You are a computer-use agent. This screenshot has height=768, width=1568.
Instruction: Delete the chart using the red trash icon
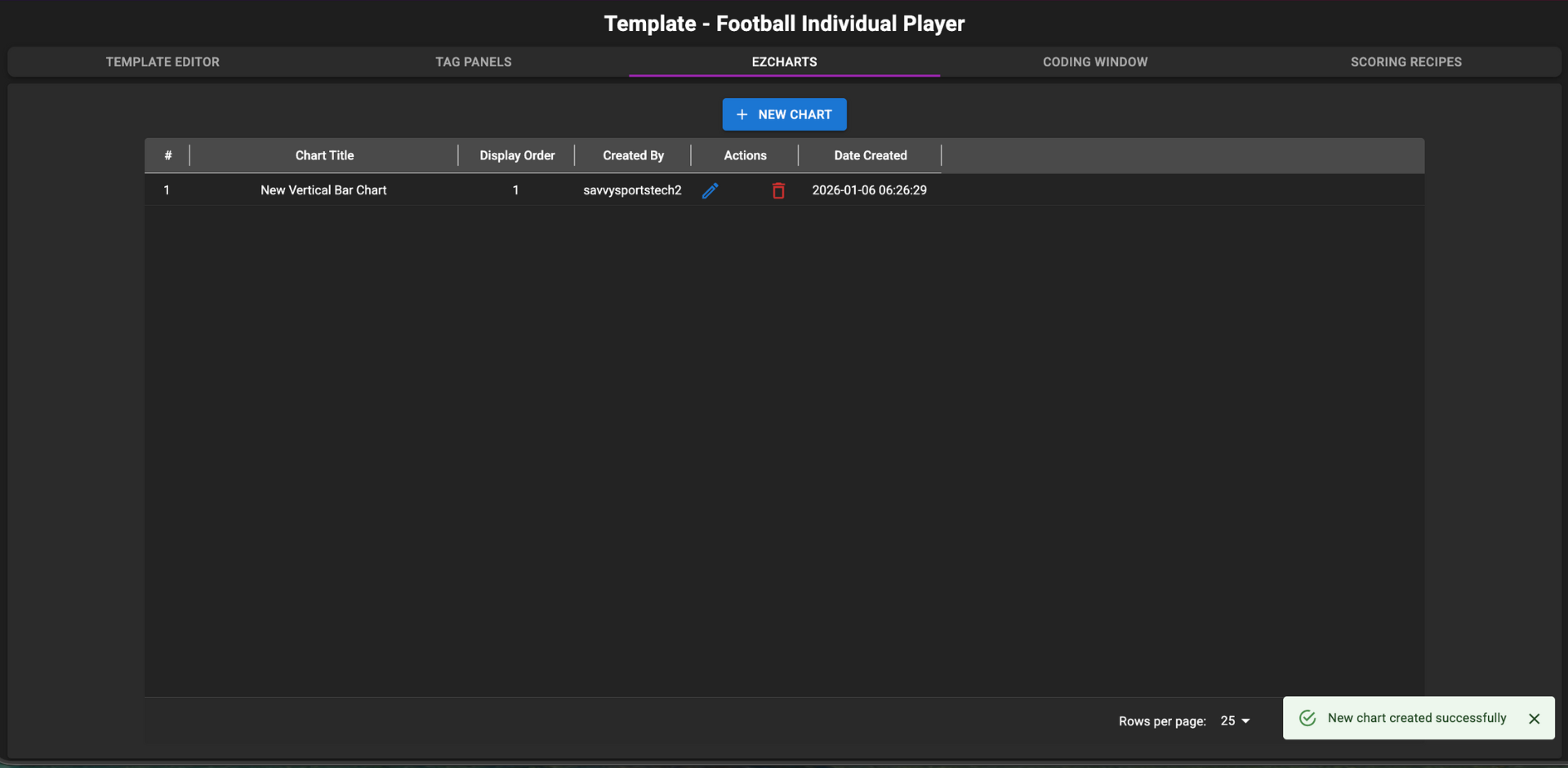778,190
